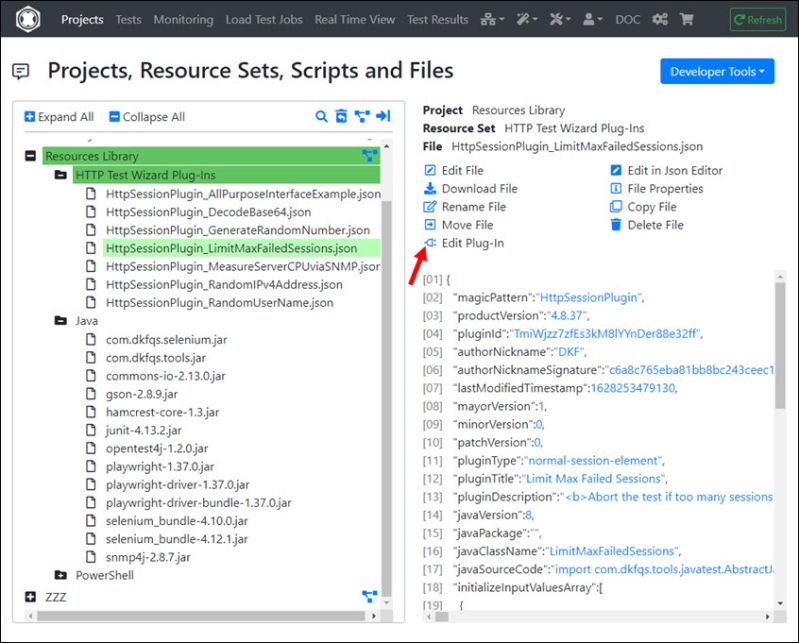Viewport: 799px width, 643px height.
Task: Select HttpSessionPlugin_MeasureServerCPUviaSNMP.json
Action: coord(243,266)
